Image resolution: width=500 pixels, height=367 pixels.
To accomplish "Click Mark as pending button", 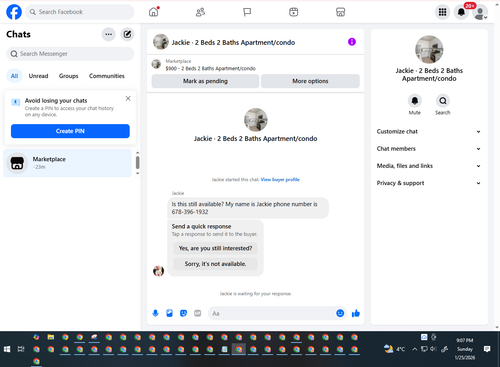I will [x=205, y=81].
